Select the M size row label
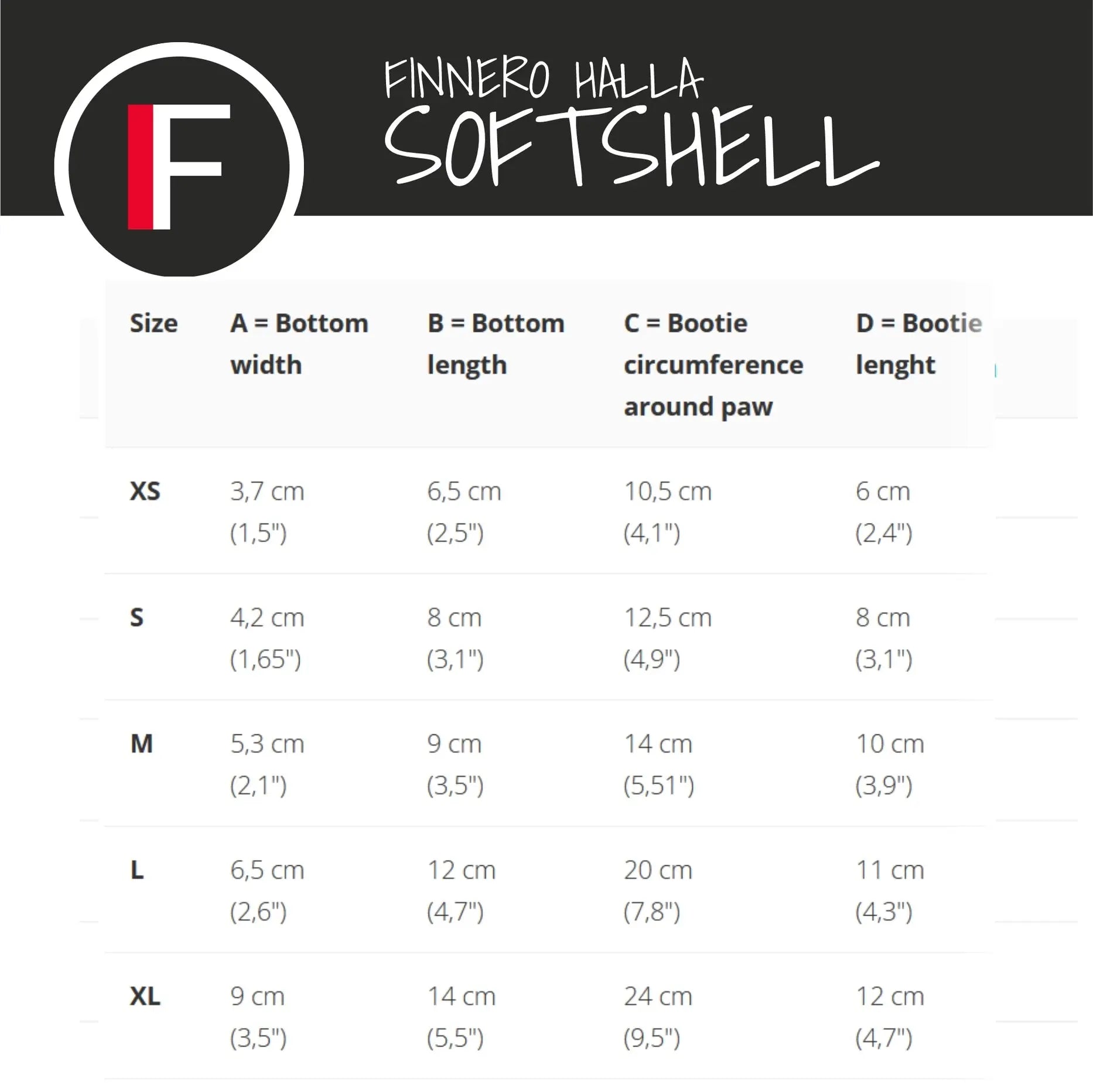Screen dimensions: 1093x1092 click(x=141, y=744)
